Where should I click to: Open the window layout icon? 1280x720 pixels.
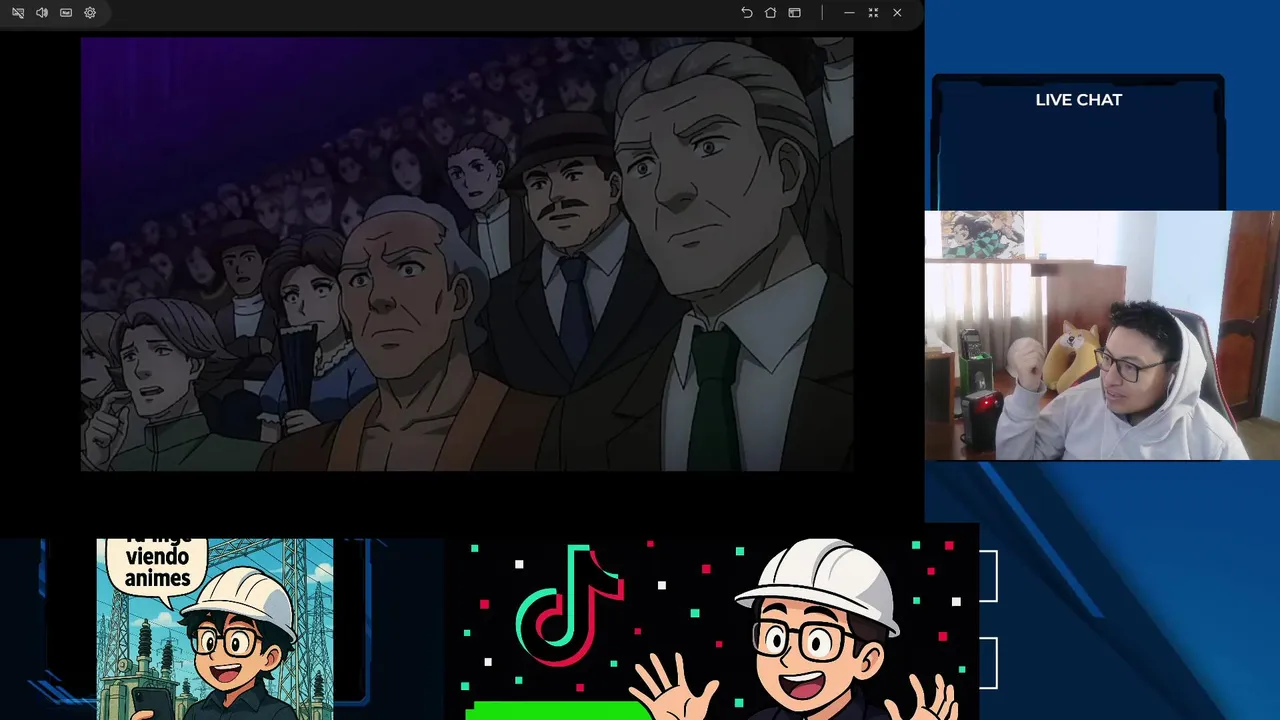[x=794, y=13]
